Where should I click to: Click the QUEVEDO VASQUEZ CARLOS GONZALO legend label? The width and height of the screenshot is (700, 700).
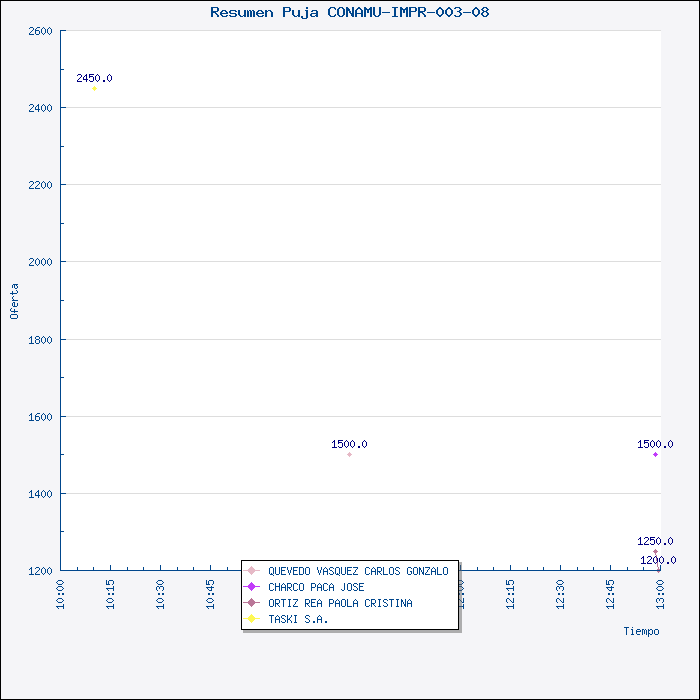point(358,571)
